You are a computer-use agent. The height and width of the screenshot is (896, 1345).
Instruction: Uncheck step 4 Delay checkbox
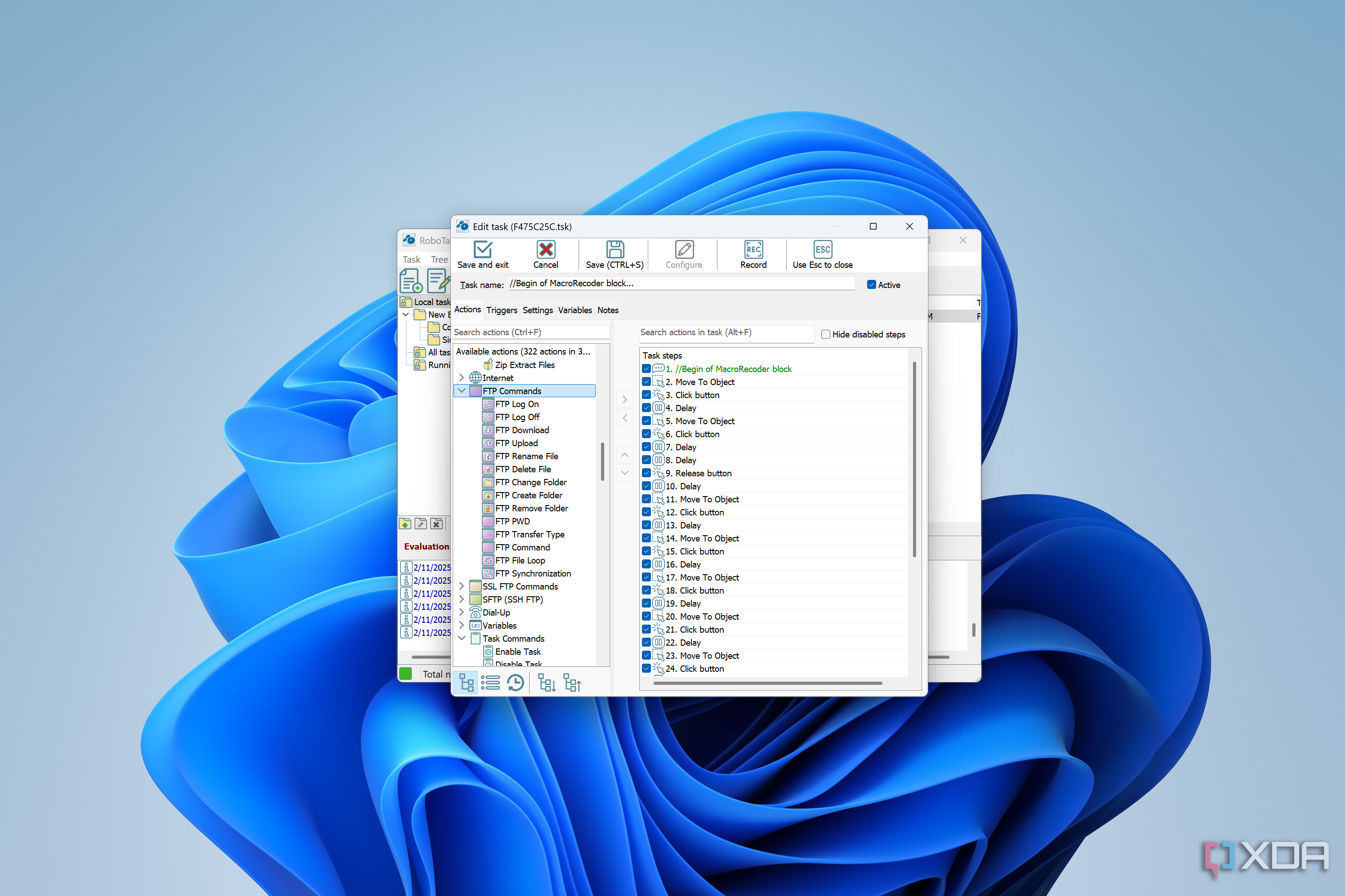pyautogui.click(x=646, y=408)
